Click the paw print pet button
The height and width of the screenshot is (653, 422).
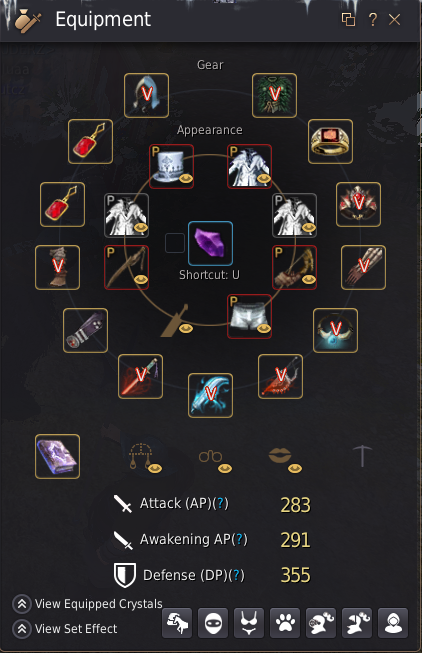(285, 623)
